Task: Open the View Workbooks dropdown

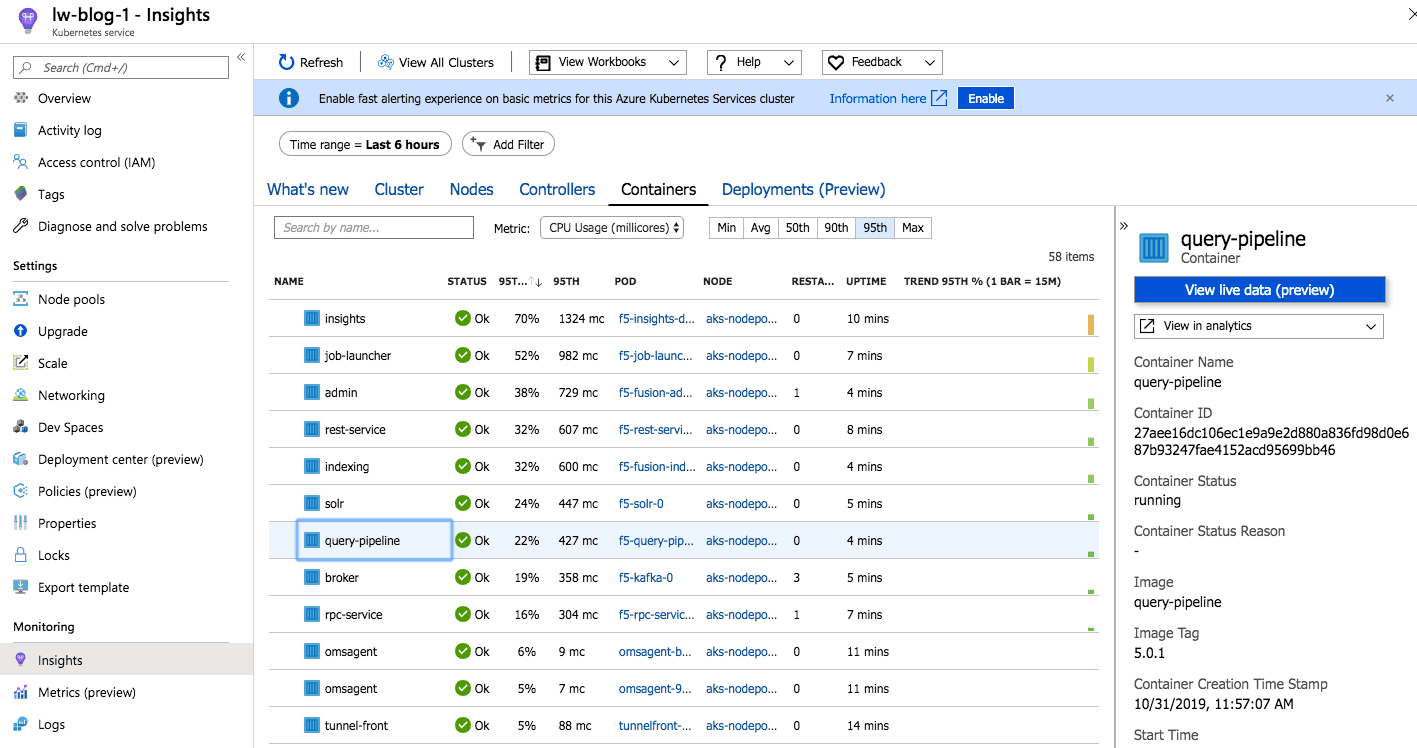Action: click(608, 62)
